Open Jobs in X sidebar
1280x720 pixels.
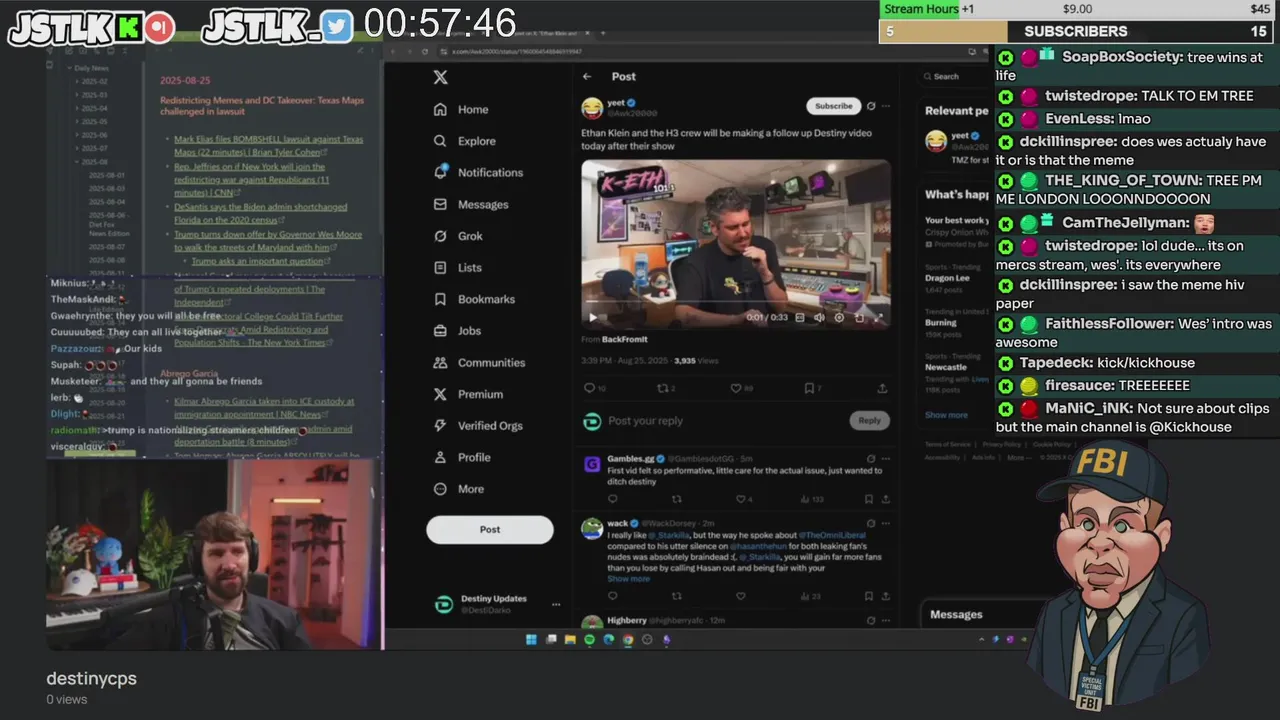[x=457, y=331]
